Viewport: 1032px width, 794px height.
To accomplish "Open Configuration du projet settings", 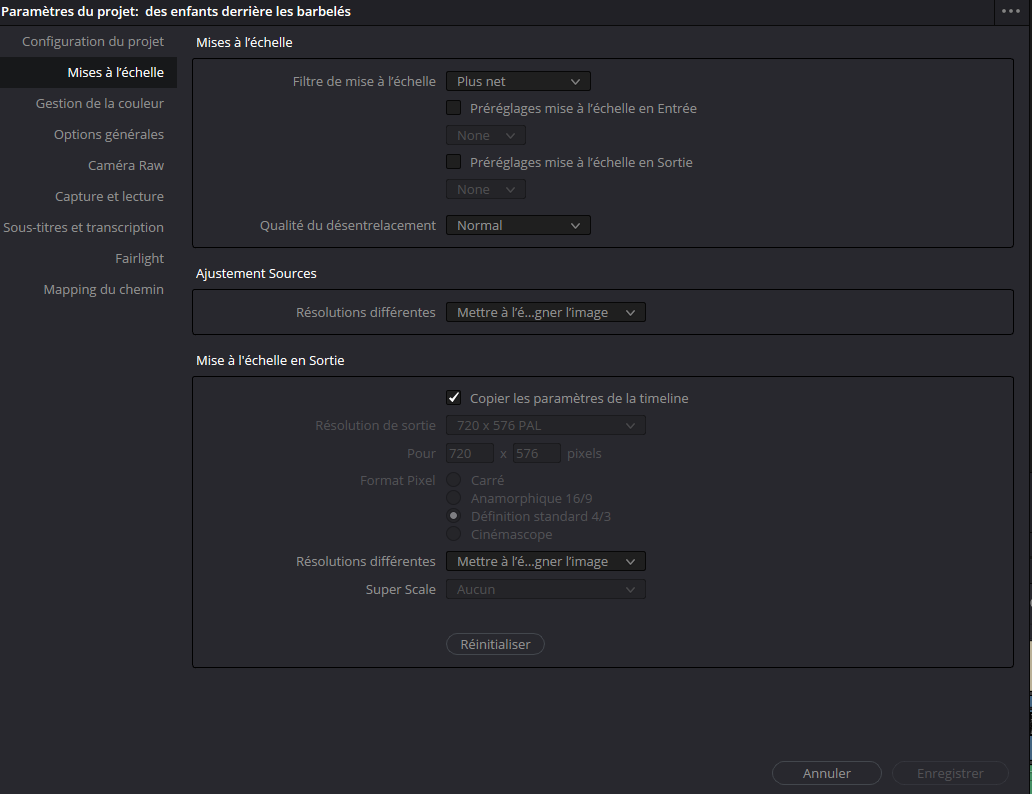I will pos(93,41).
